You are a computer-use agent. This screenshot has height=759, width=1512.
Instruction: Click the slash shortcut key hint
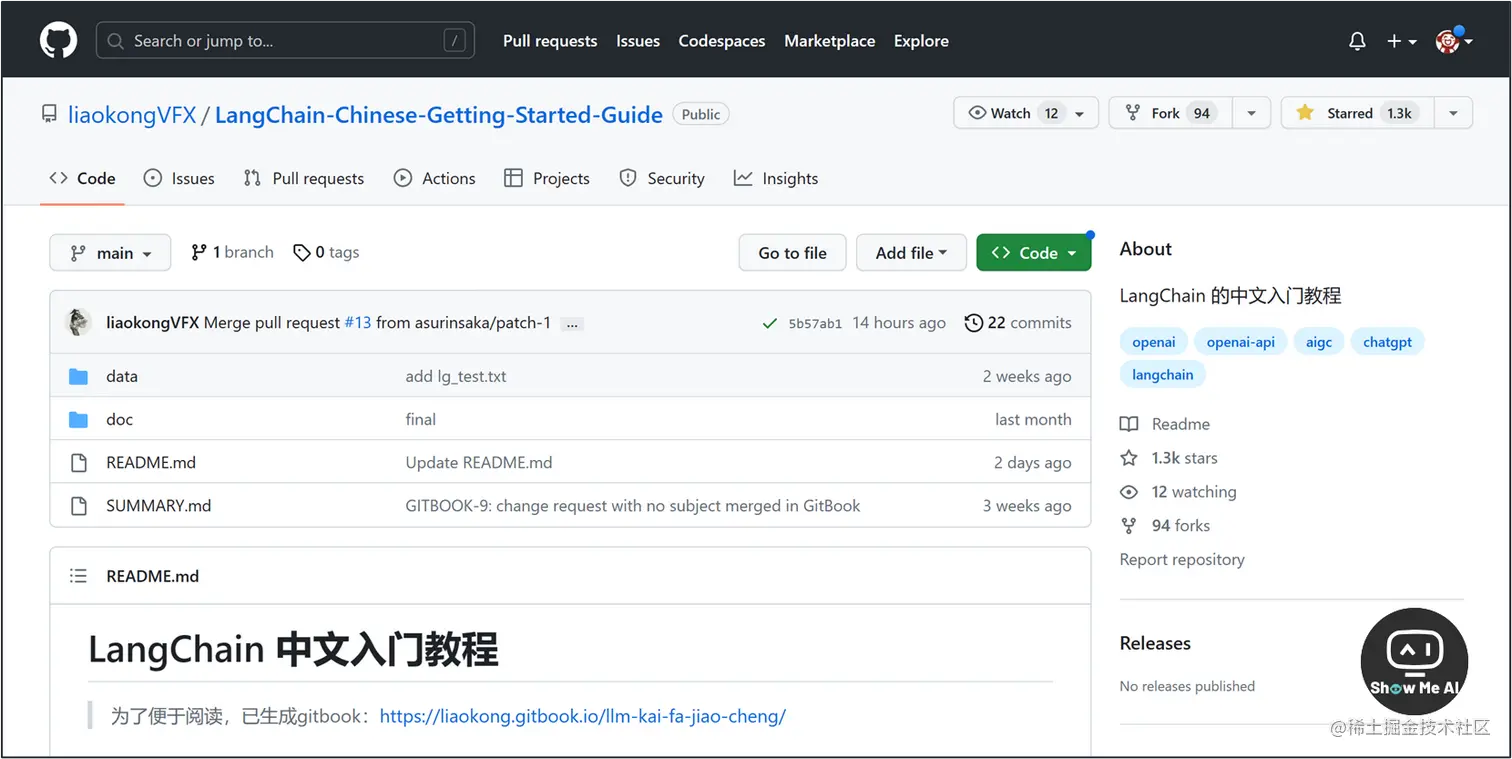pyautogui.click(x=455, y=41)
